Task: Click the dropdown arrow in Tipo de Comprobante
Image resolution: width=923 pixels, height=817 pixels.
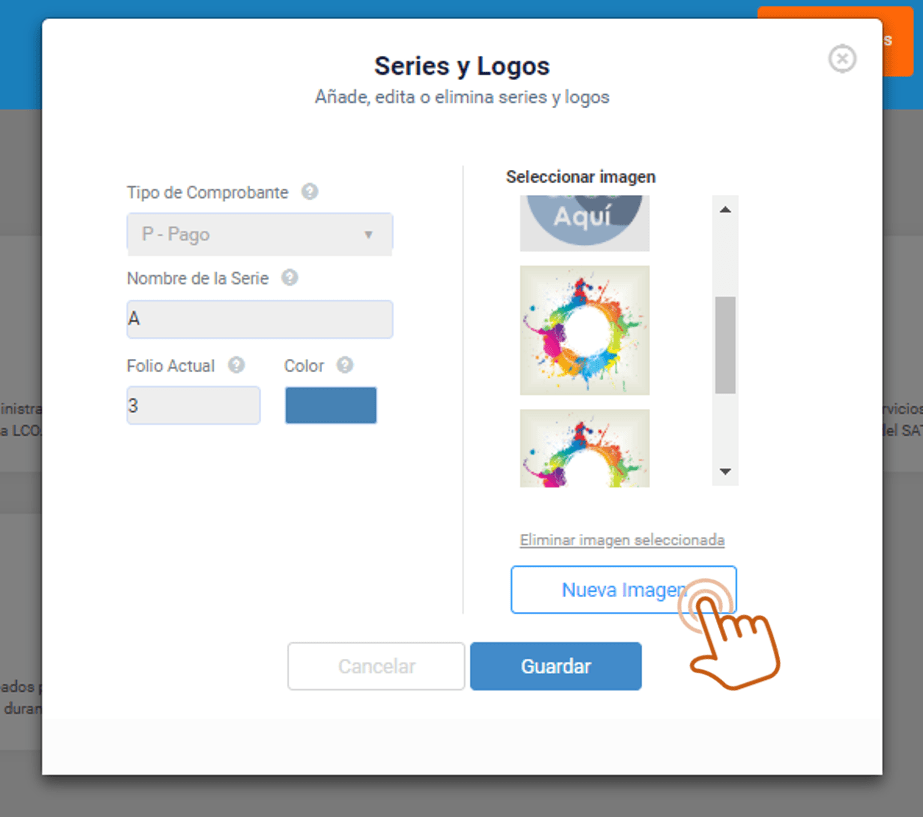Action: coord(368,234)
